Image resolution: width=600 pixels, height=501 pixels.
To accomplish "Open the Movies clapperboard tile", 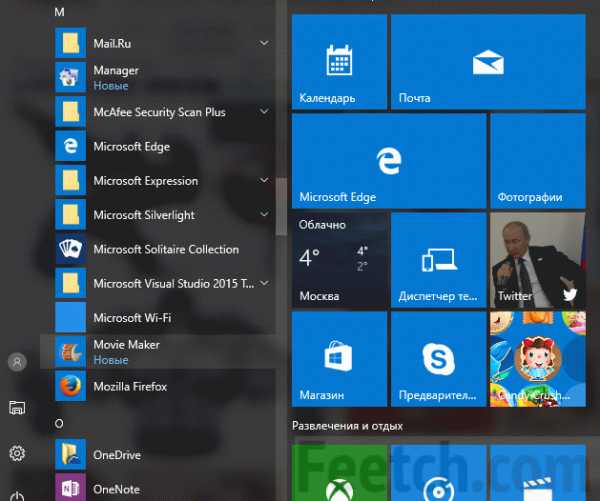I will pyautogui.click(x=538, y=473).
